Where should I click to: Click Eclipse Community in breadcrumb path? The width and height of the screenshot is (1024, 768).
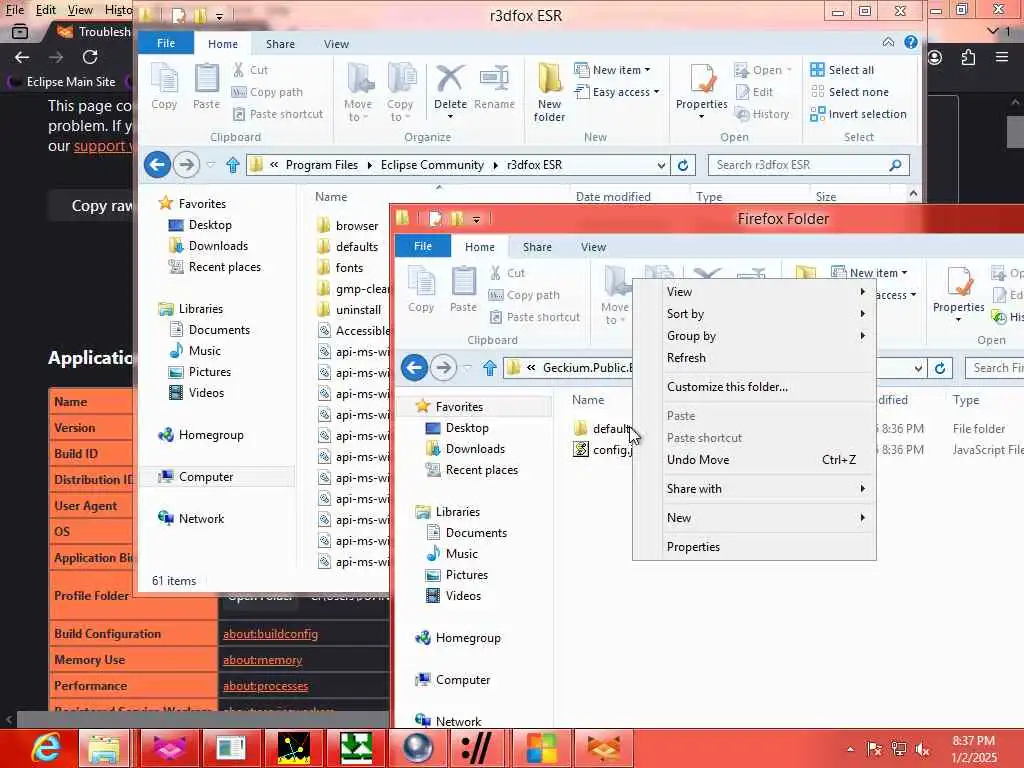pos(432,165)
